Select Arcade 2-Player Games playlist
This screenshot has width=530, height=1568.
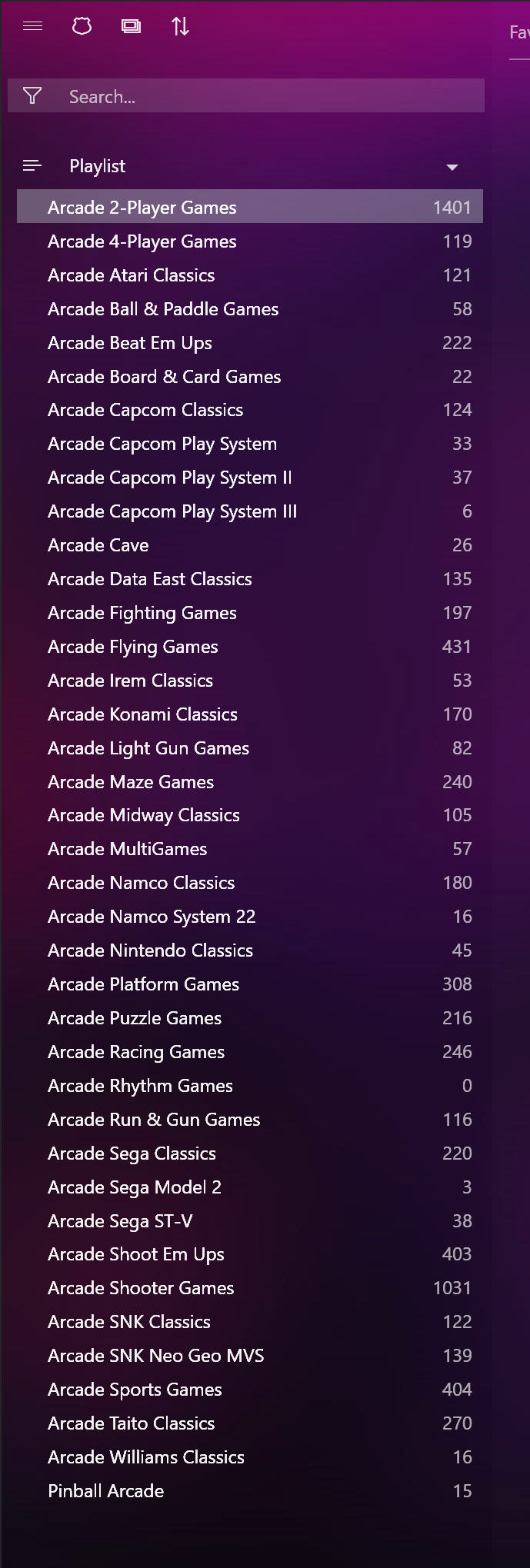point(250,207)
